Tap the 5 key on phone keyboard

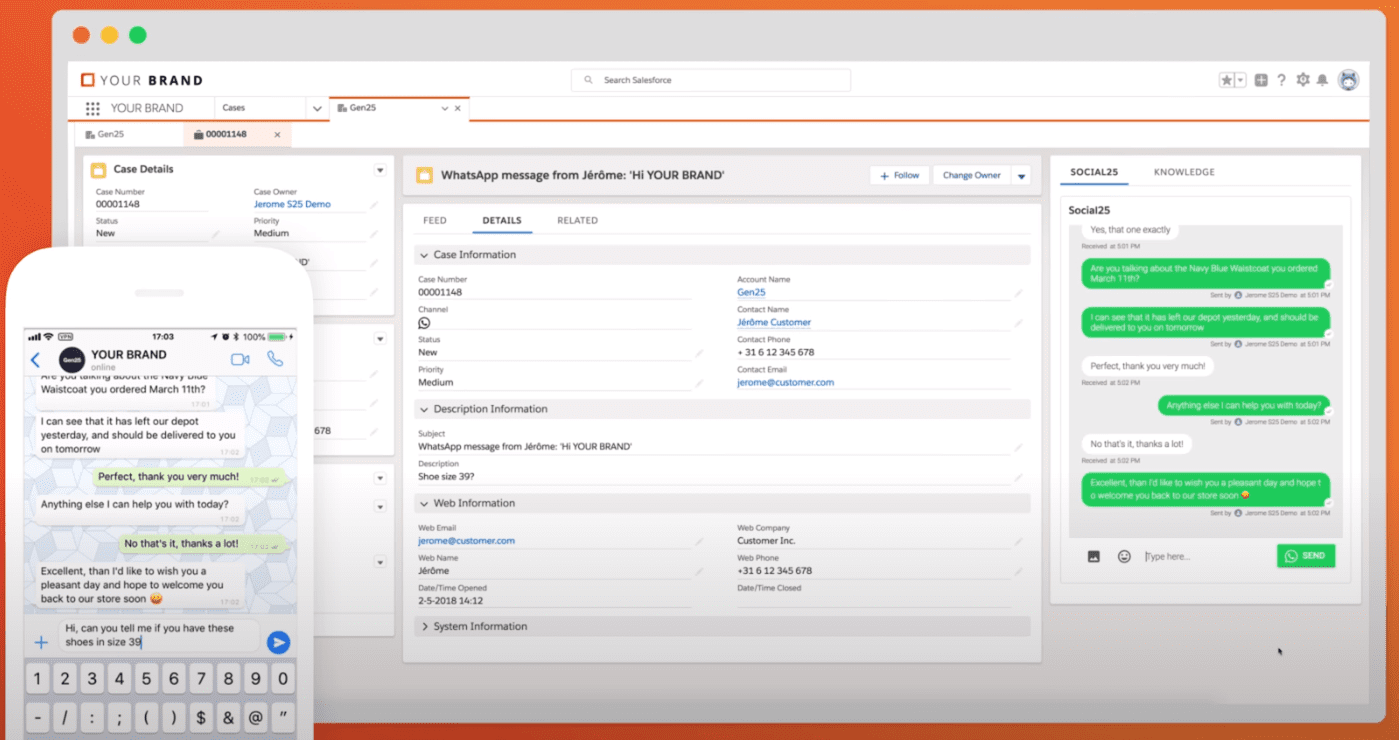147,680
